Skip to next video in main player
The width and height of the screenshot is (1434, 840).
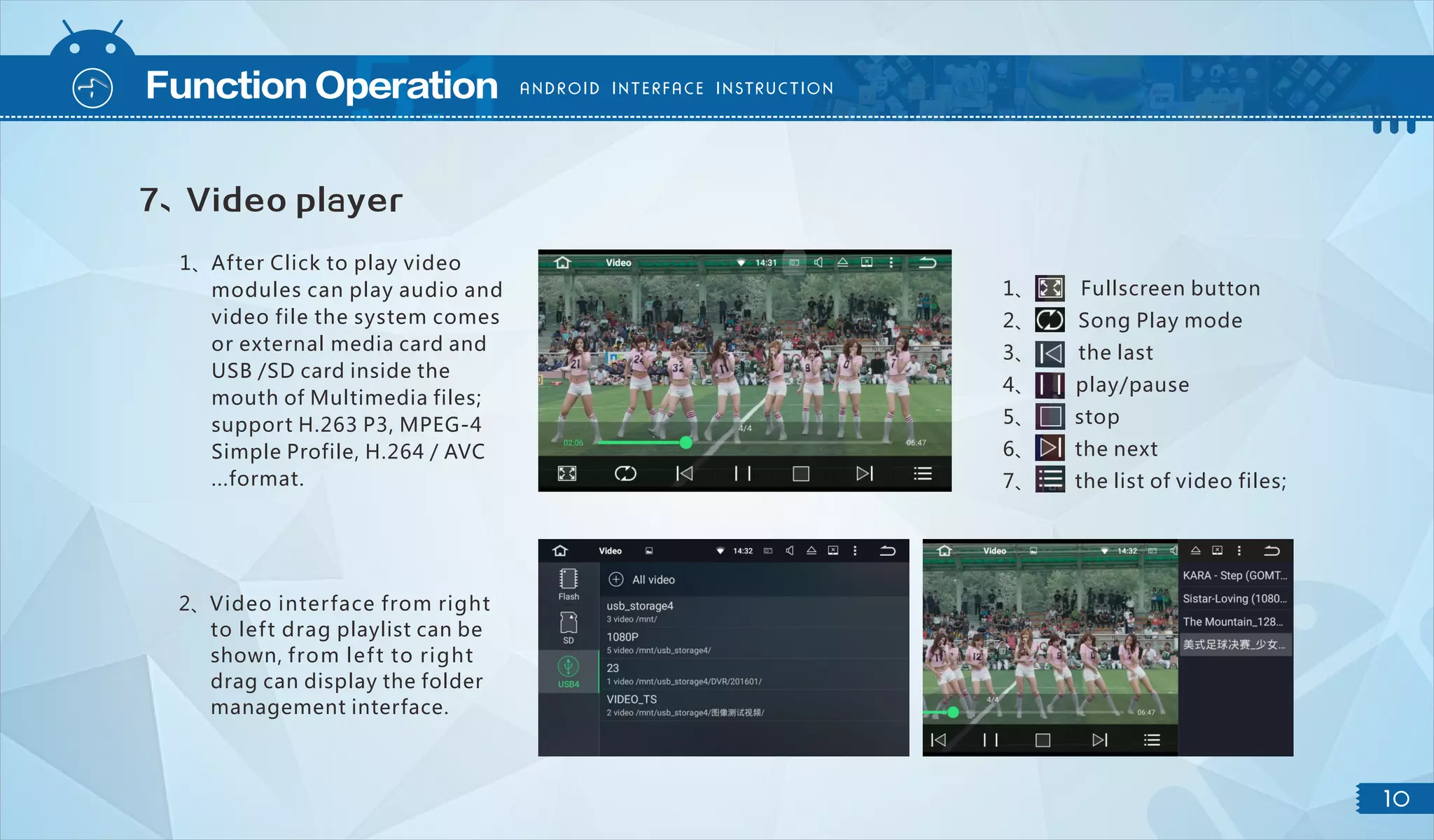coord(864,474)
